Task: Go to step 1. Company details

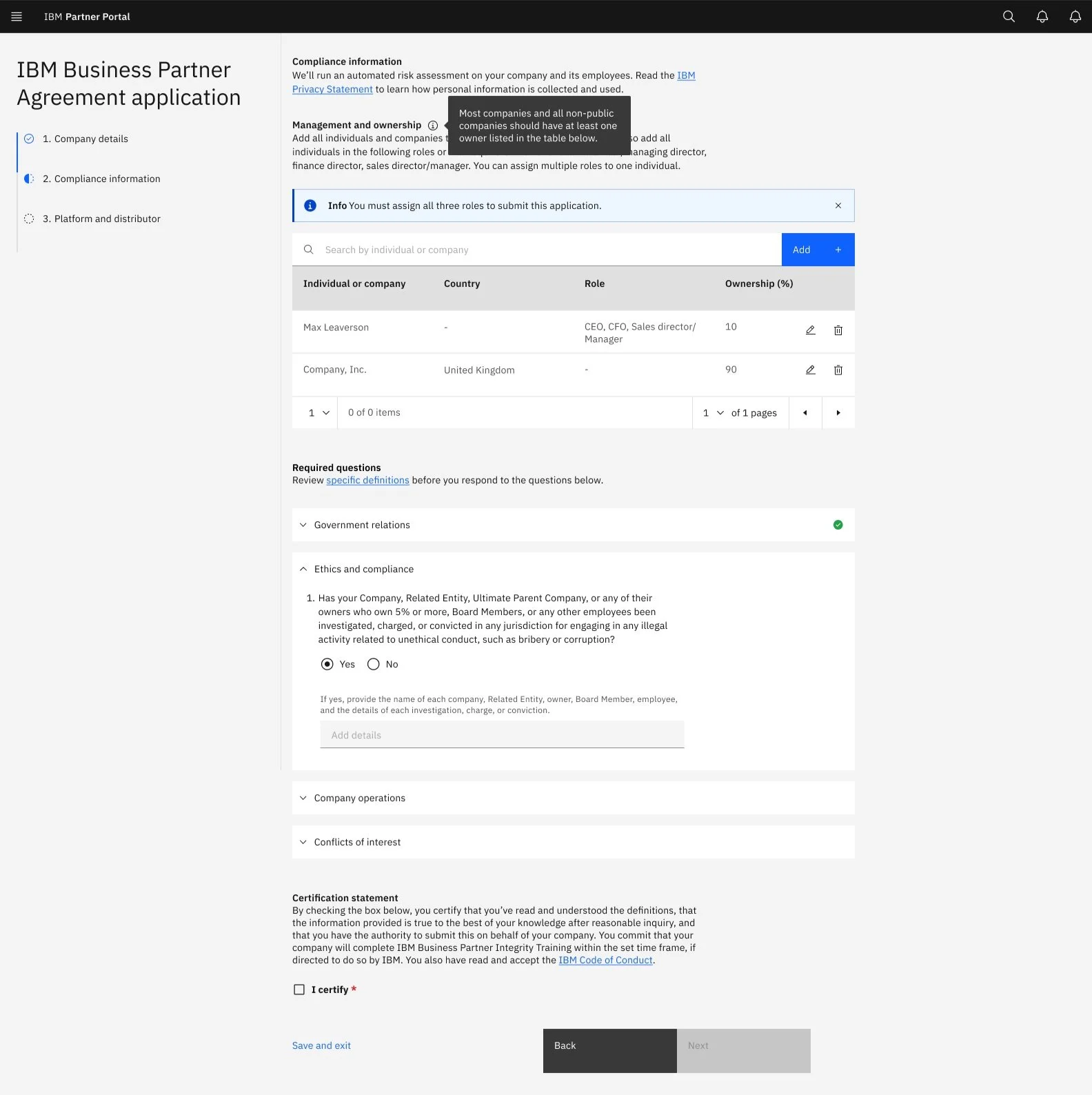Action: [85, 139]
